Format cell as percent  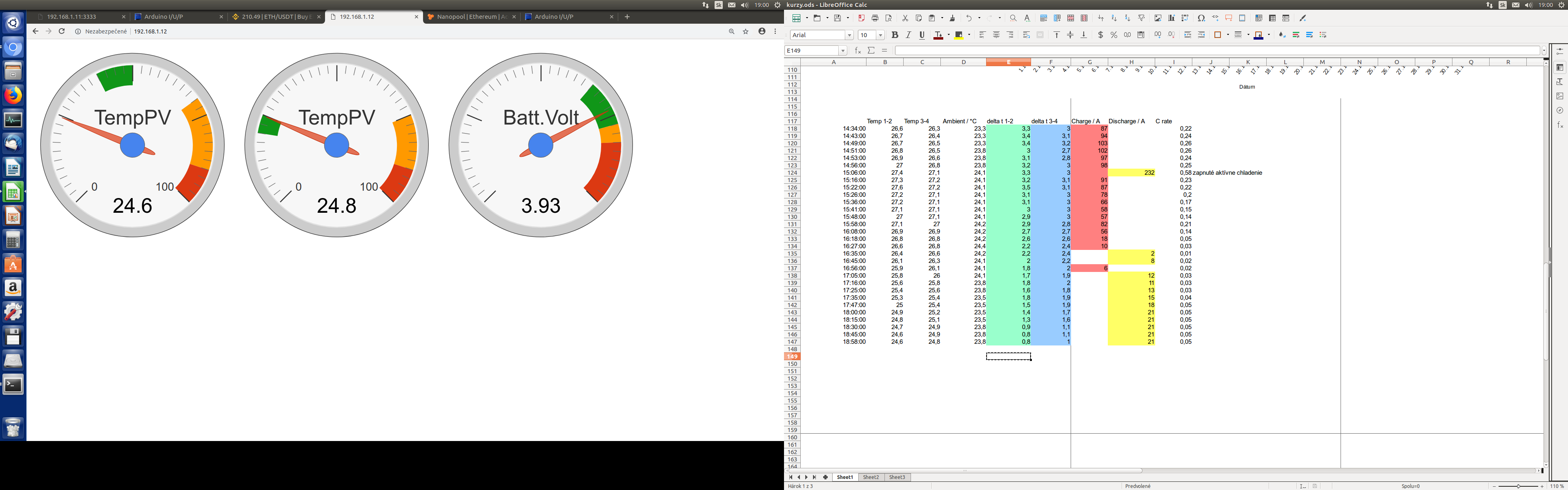[1114, 35]
